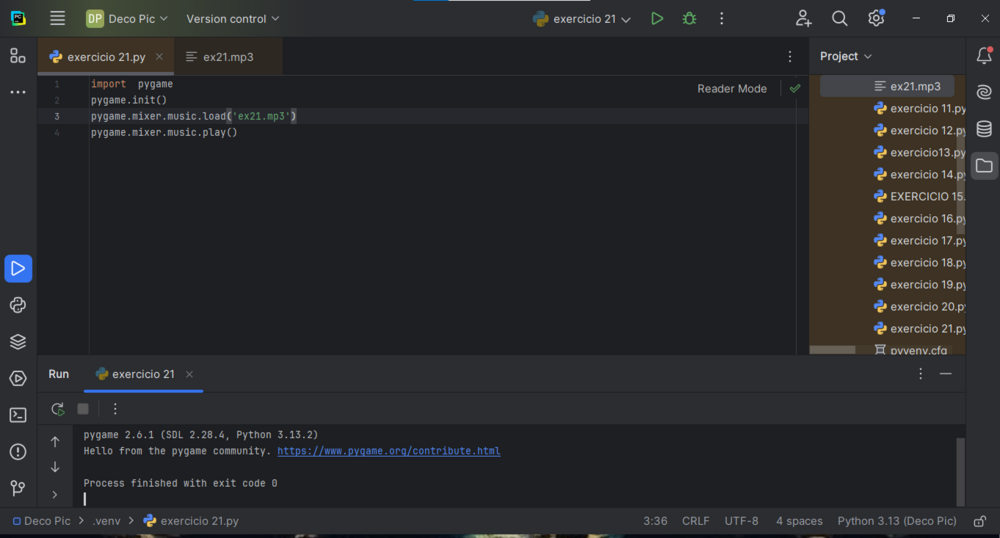Run exercicio 21 with the green play icon

[656, 19]
